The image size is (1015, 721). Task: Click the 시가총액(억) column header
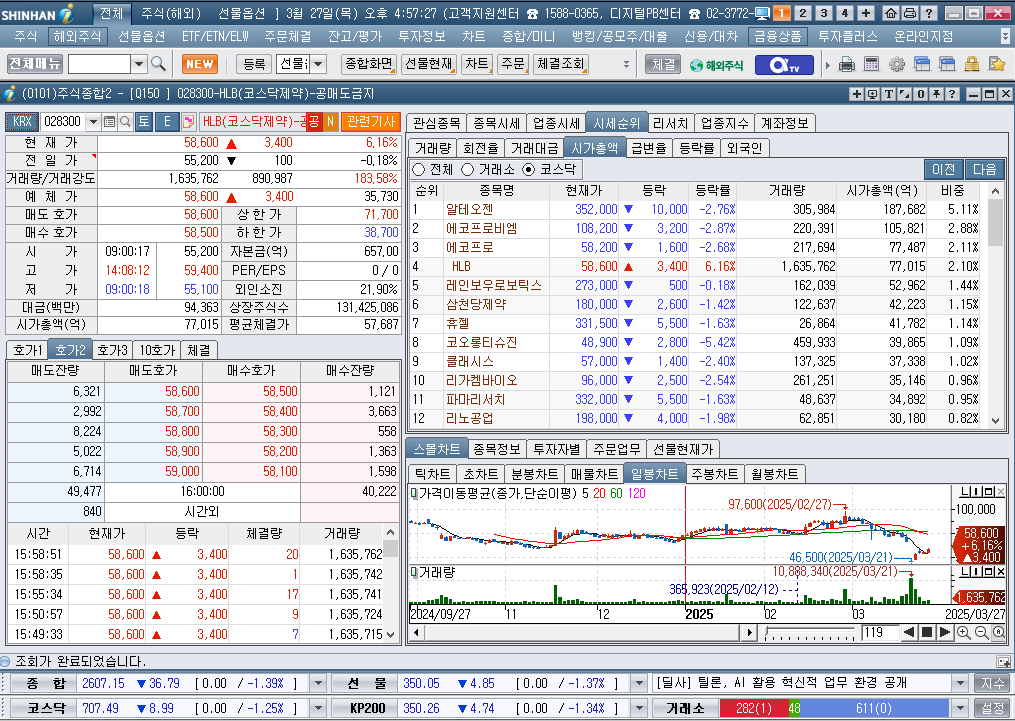[882, 190]
